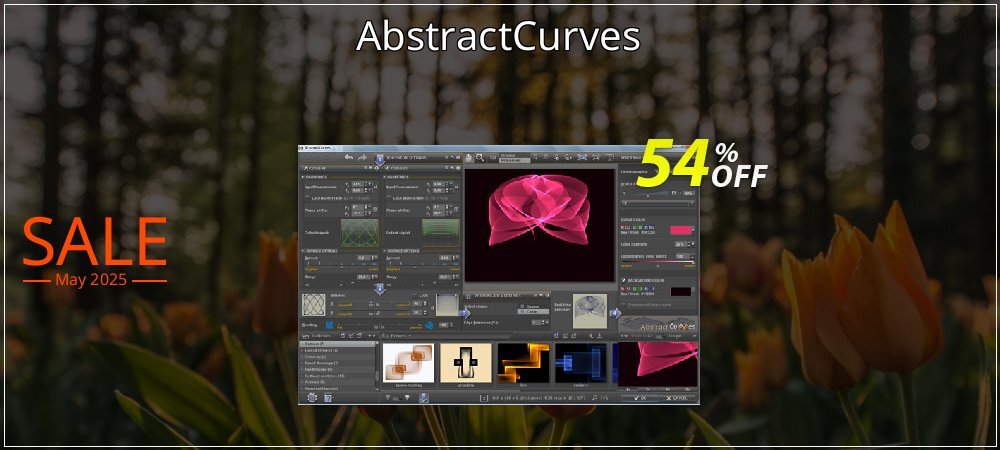Screen dimensions: 1000x450
Task: Click the pink curve color swatch
Action: (680, 229)
